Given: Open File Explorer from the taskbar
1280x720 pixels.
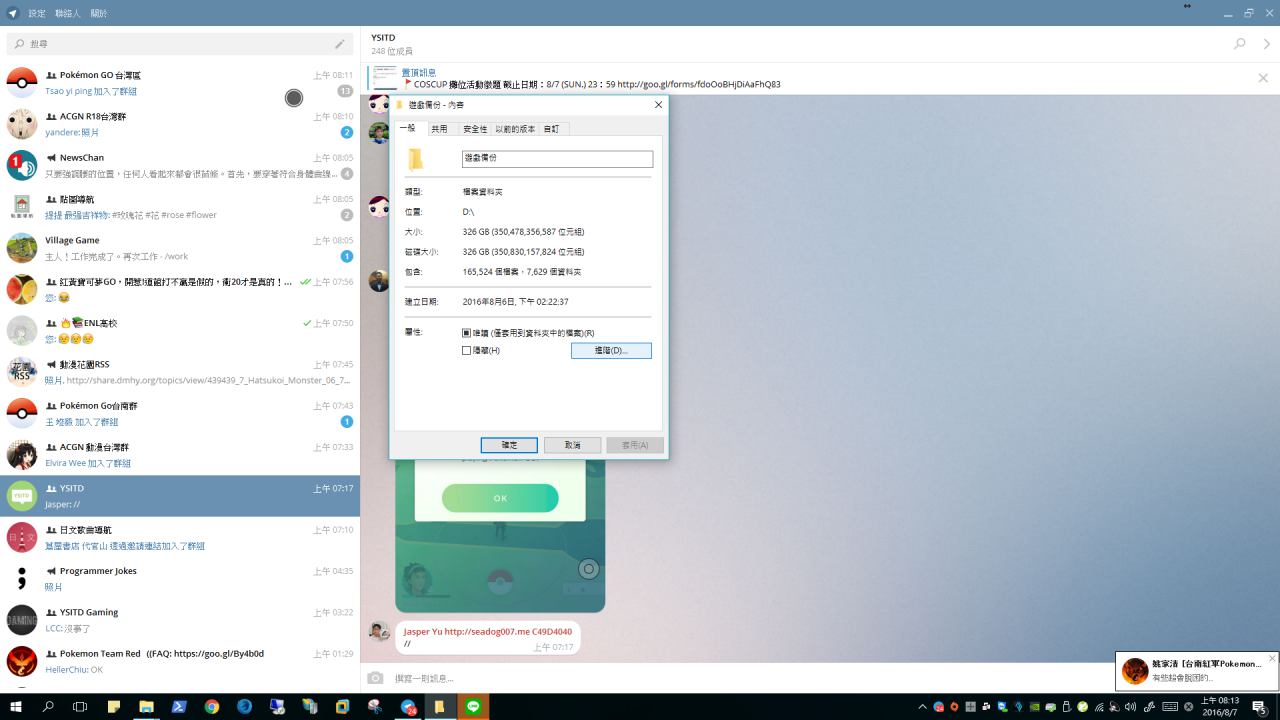Looking at the screenshot, I should (x=146, y=707).
